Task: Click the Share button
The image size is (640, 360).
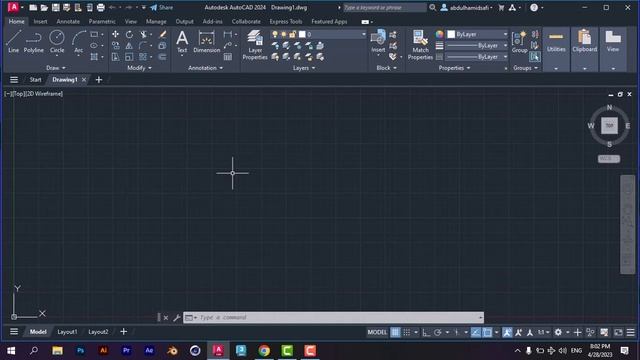Action: pyautogui.click(x=162, y=7)
